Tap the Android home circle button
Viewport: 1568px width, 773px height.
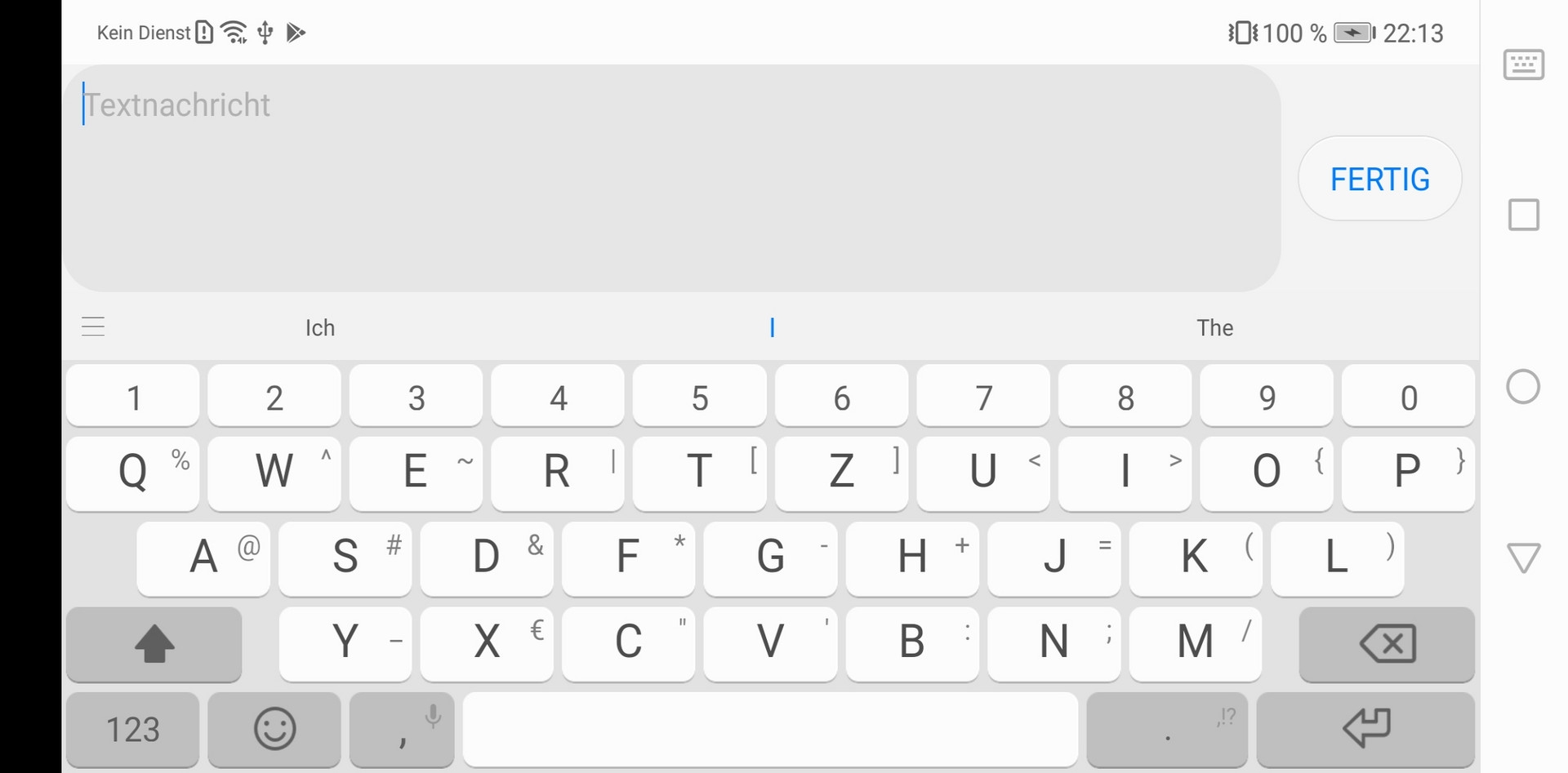(x=1523, y=386)
